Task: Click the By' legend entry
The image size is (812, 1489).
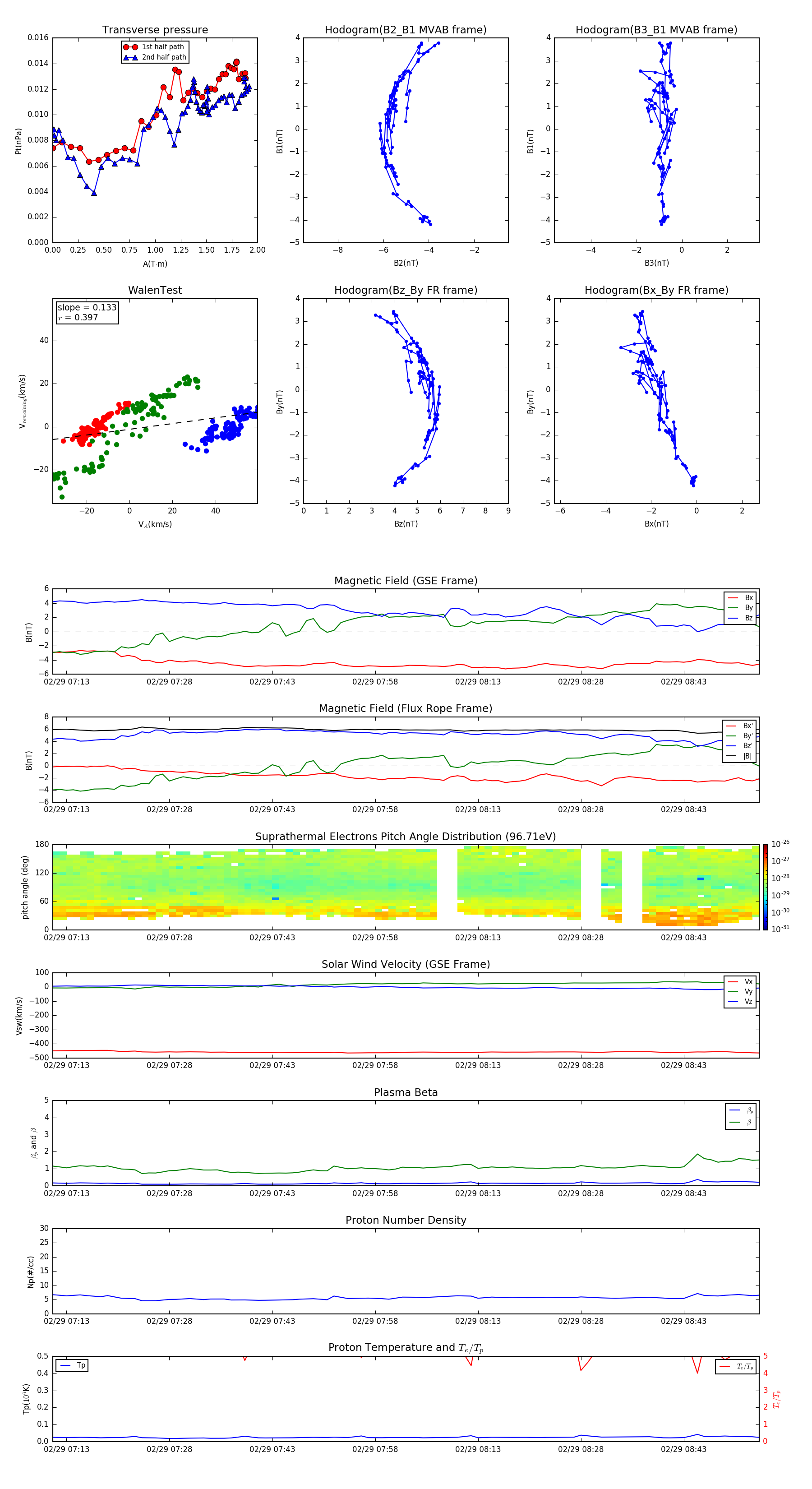Action: point(740,736)
